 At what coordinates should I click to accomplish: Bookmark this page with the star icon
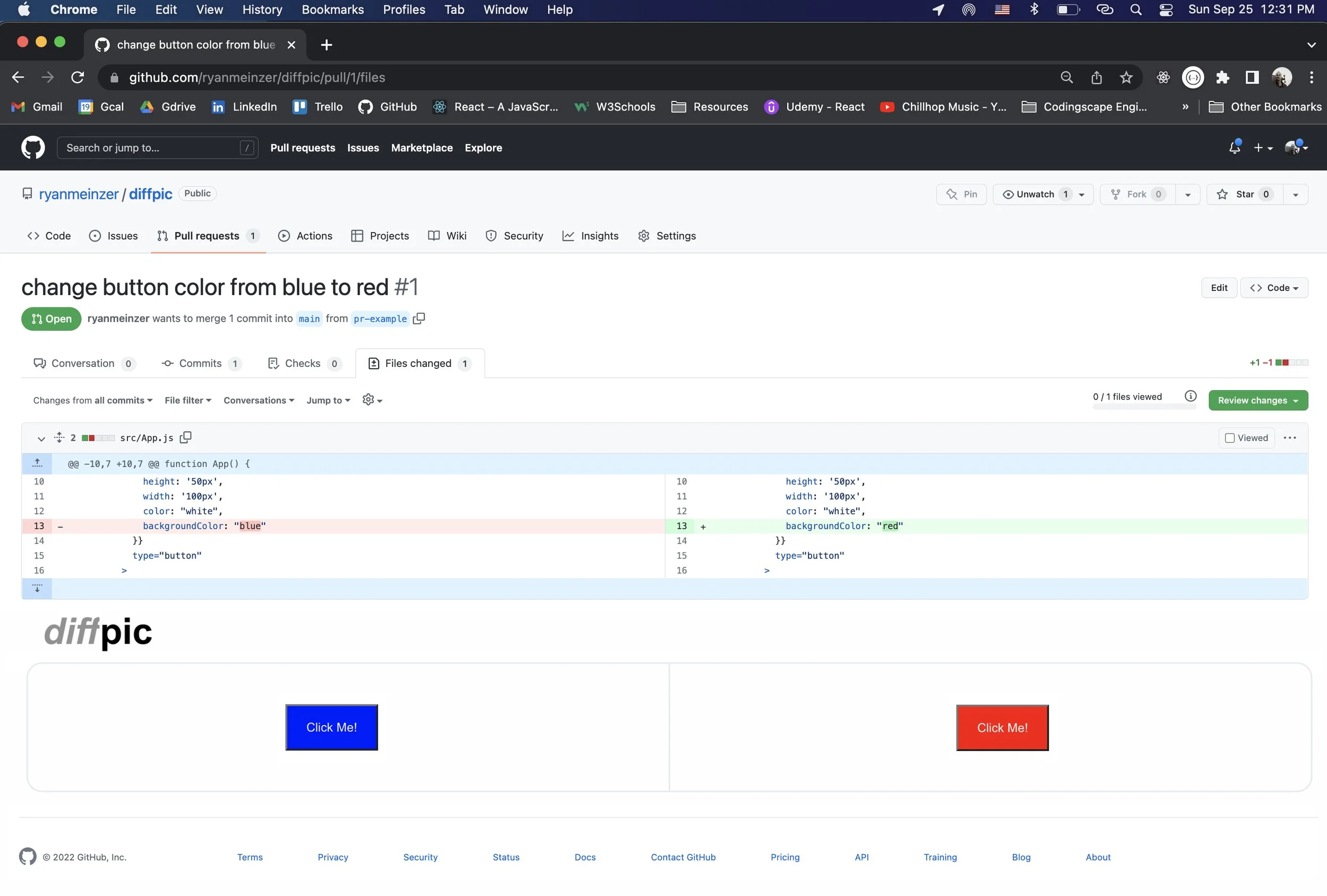pyautogui.click(x=1125, y=77)
